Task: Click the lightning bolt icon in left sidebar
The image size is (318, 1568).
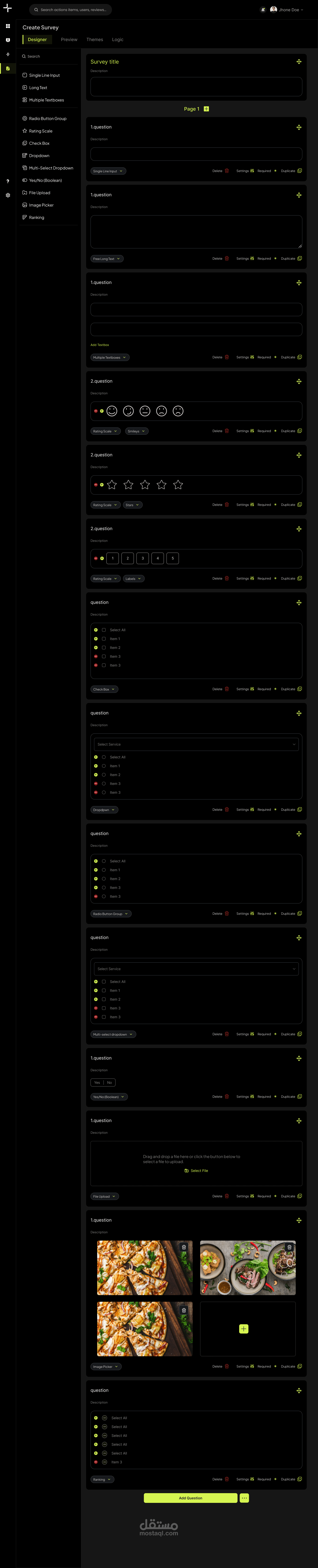Action: pos(8,54)
